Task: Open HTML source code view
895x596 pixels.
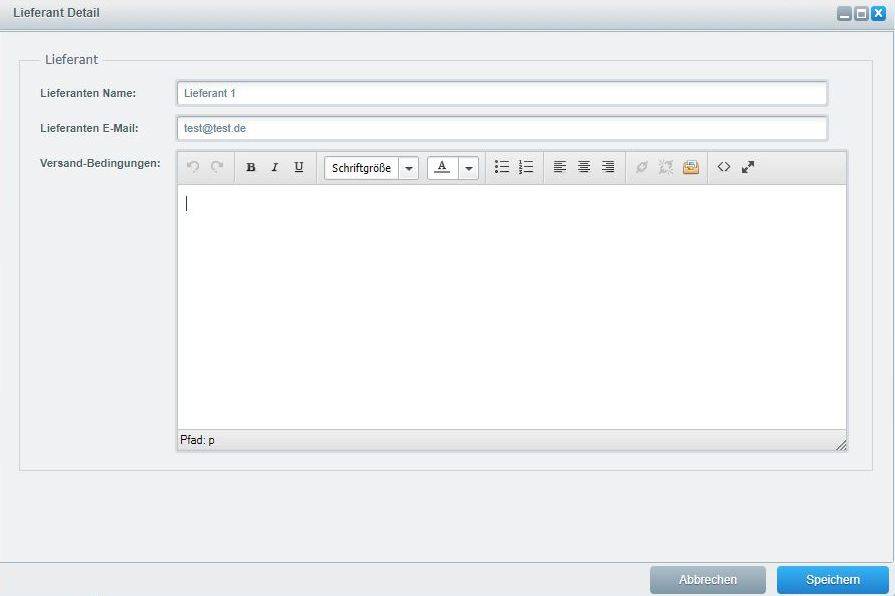Action: click(724, 167)
